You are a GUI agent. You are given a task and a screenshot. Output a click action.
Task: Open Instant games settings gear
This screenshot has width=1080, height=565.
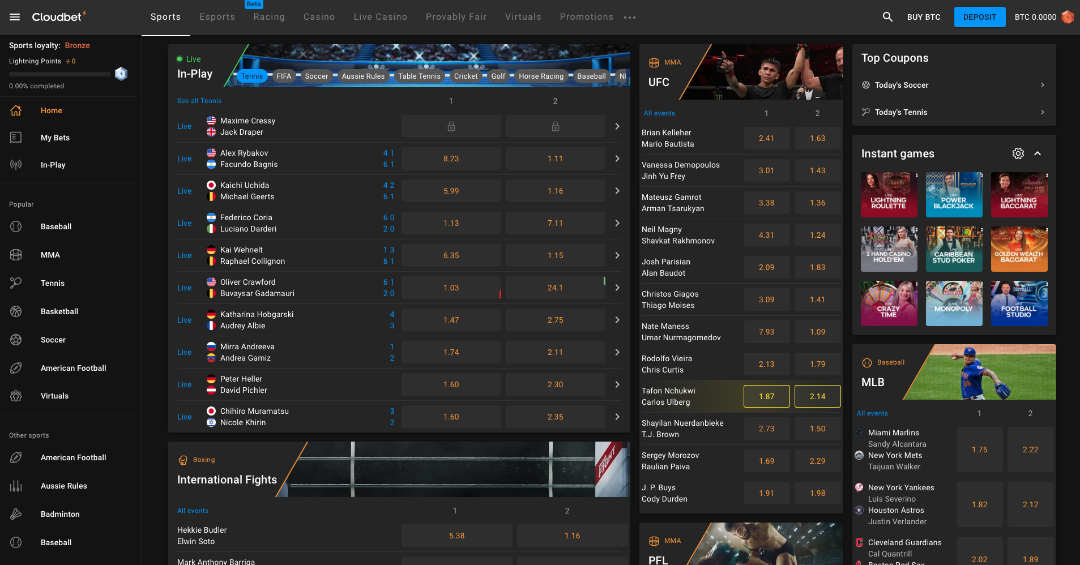tap(1018, 154)
